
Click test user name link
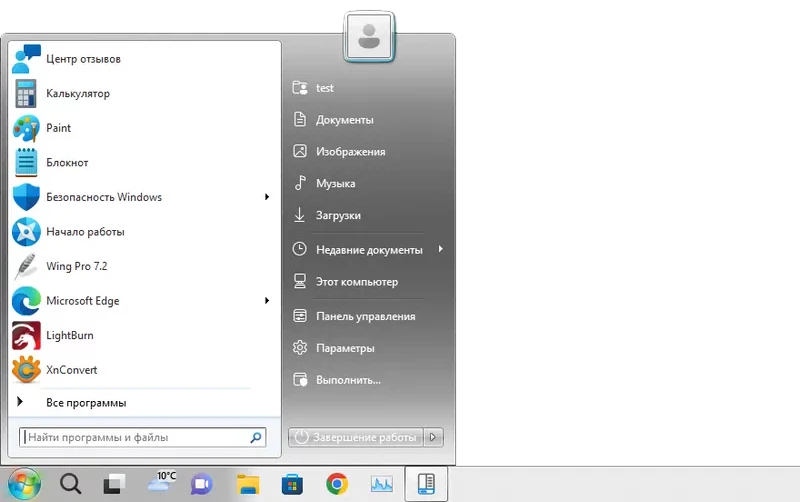(x=324, y=88)
